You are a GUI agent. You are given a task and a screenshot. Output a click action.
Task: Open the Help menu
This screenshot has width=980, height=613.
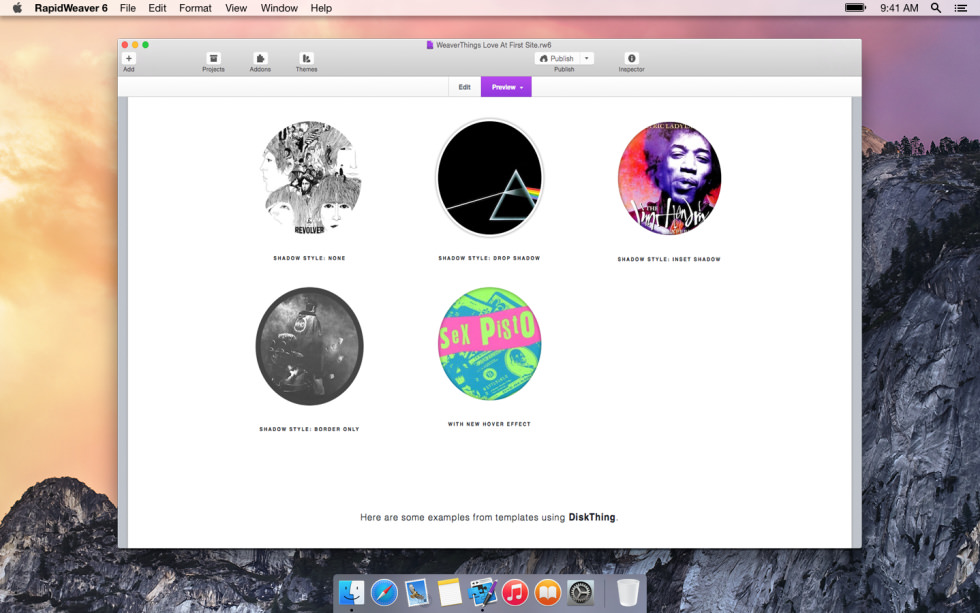(x=321, y=8)
